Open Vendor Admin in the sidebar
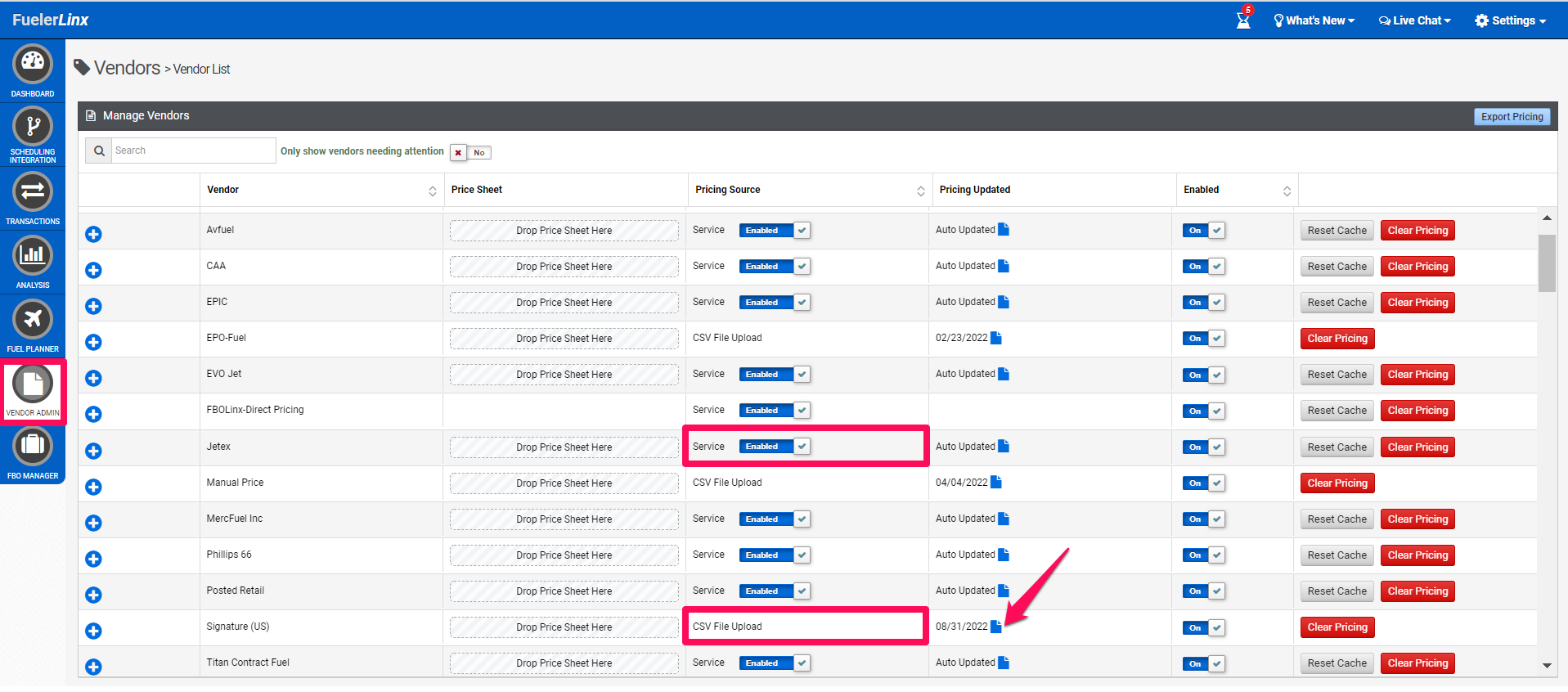The width and height of the screenshot is (1568, 692). click(33, 383)
